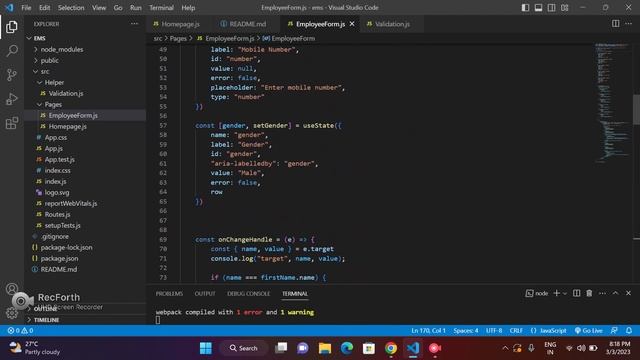The image size is (640, 360).
Task: Toggle the primary side bar layout icon
Action: coord(525,8)
